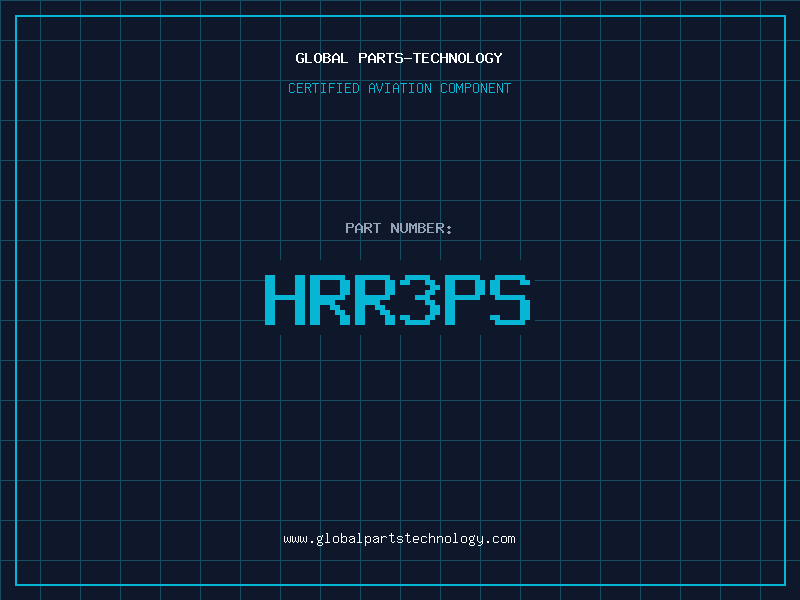Click the first R in the part number
Viewport: 800px width, 600px height.
click(329, 299)
